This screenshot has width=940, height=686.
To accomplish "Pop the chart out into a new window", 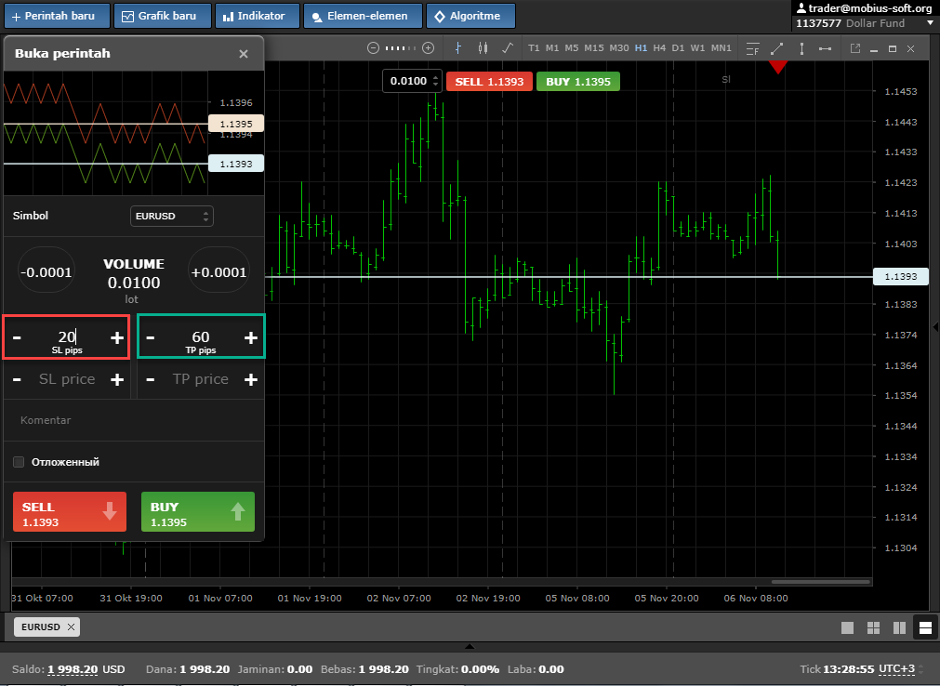I will pos(855,48).
